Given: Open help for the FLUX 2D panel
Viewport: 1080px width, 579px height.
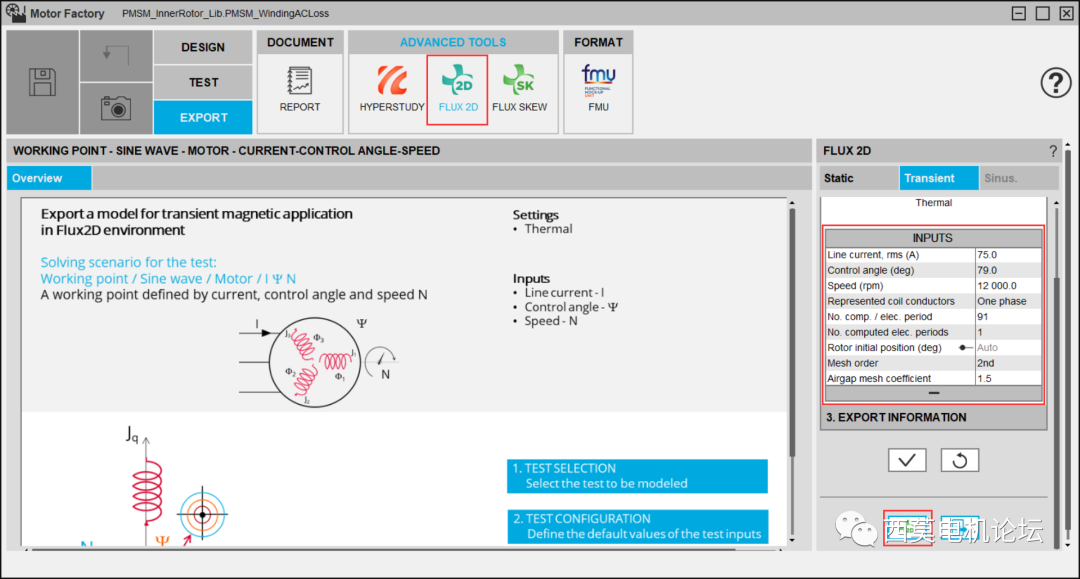Looking at the screenshot, I should (x=1052, y=151).
